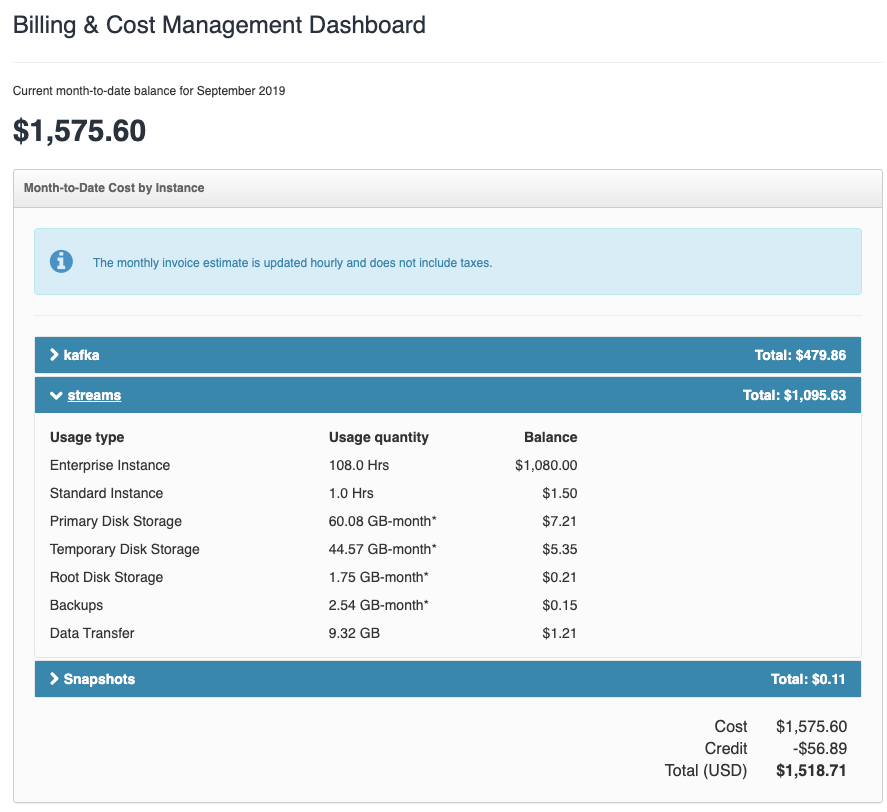Click the blue info icon in banner
Viewport: 887px width, 812px height.
61,261
